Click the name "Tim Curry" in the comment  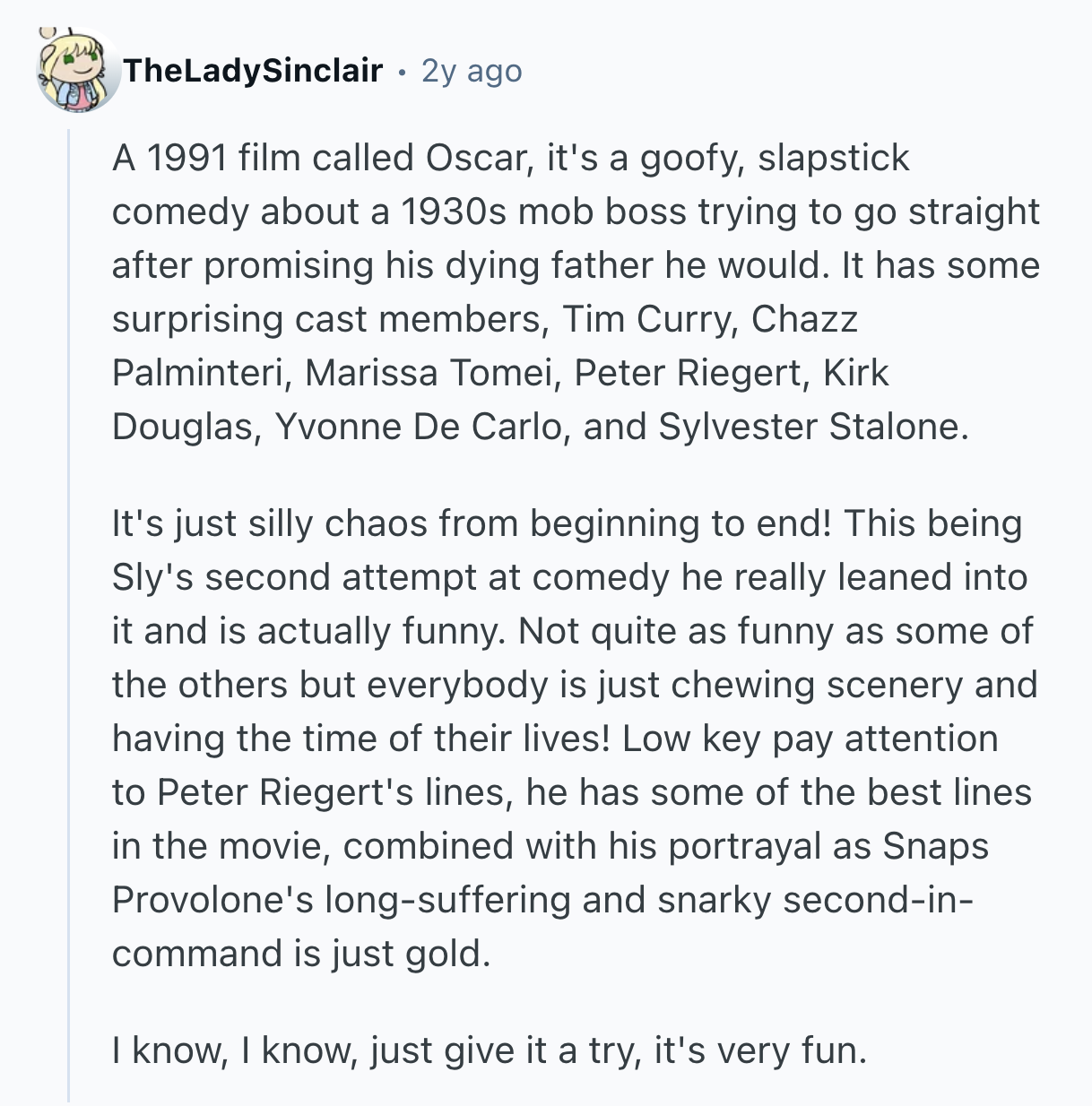tap(646, 319)
